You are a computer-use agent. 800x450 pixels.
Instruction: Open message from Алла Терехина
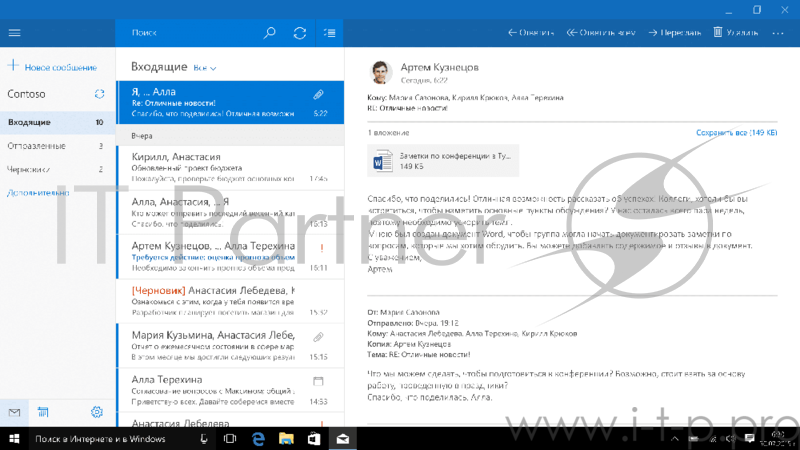(230, 390)
